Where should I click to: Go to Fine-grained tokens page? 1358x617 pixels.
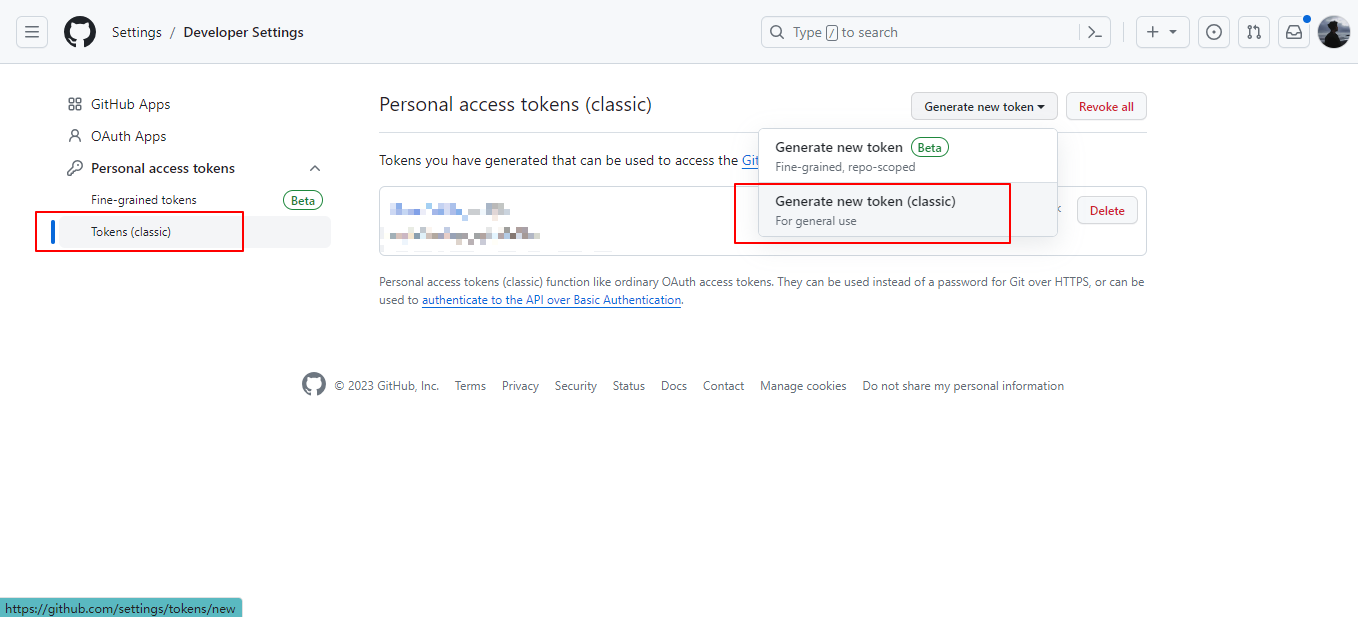pos(144,200)
